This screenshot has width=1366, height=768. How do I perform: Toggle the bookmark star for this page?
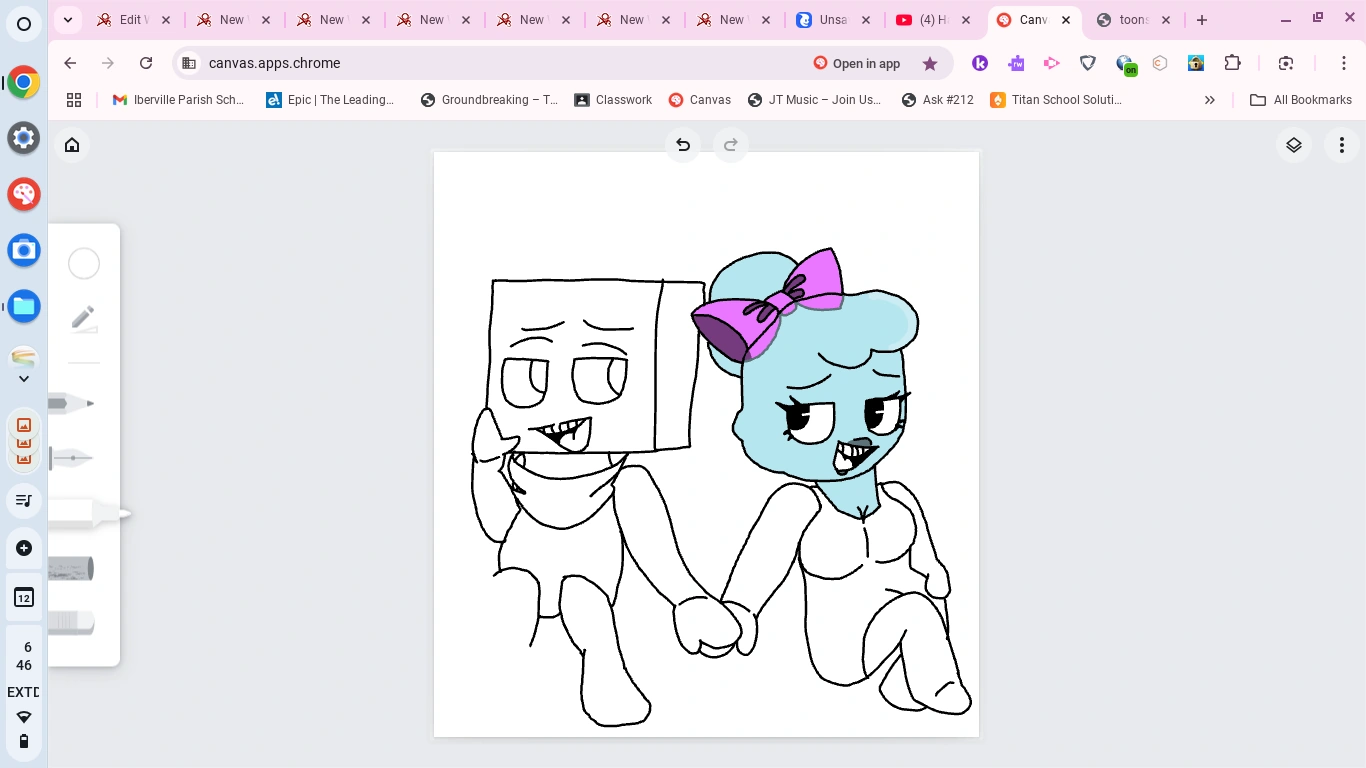click(x=930, y=63)
